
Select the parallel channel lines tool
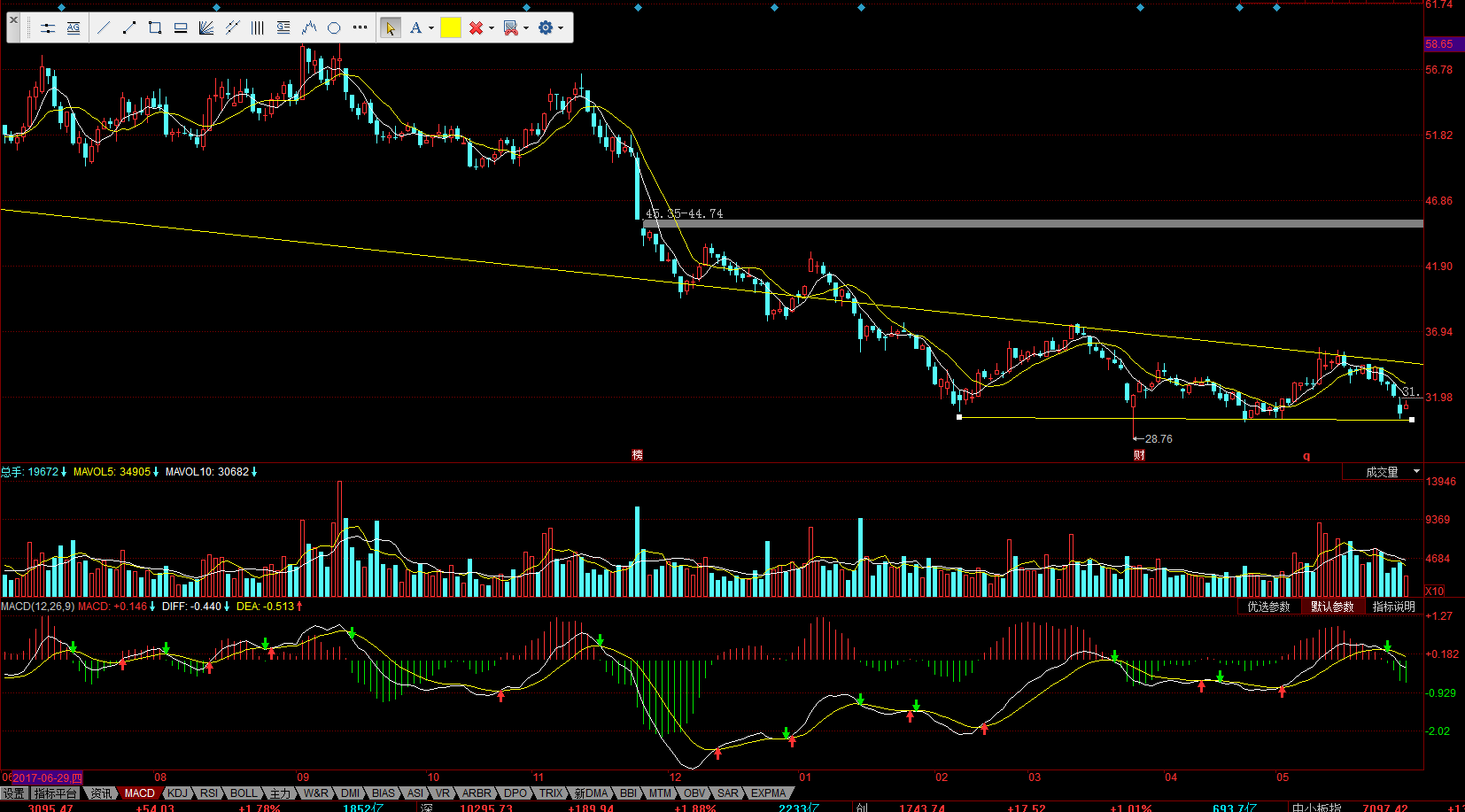coord(232,28)
